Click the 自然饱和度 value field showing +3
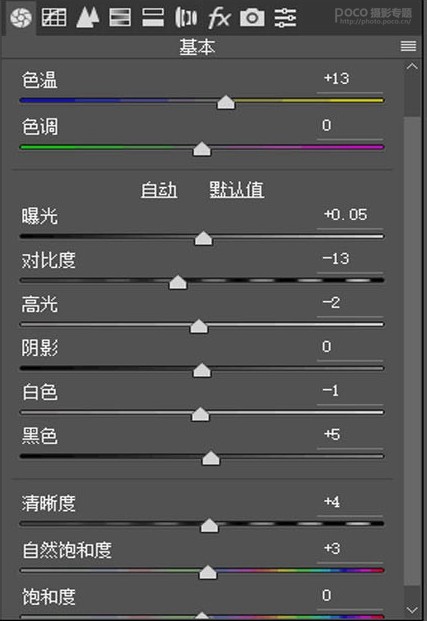 click(x=350, y=549)
